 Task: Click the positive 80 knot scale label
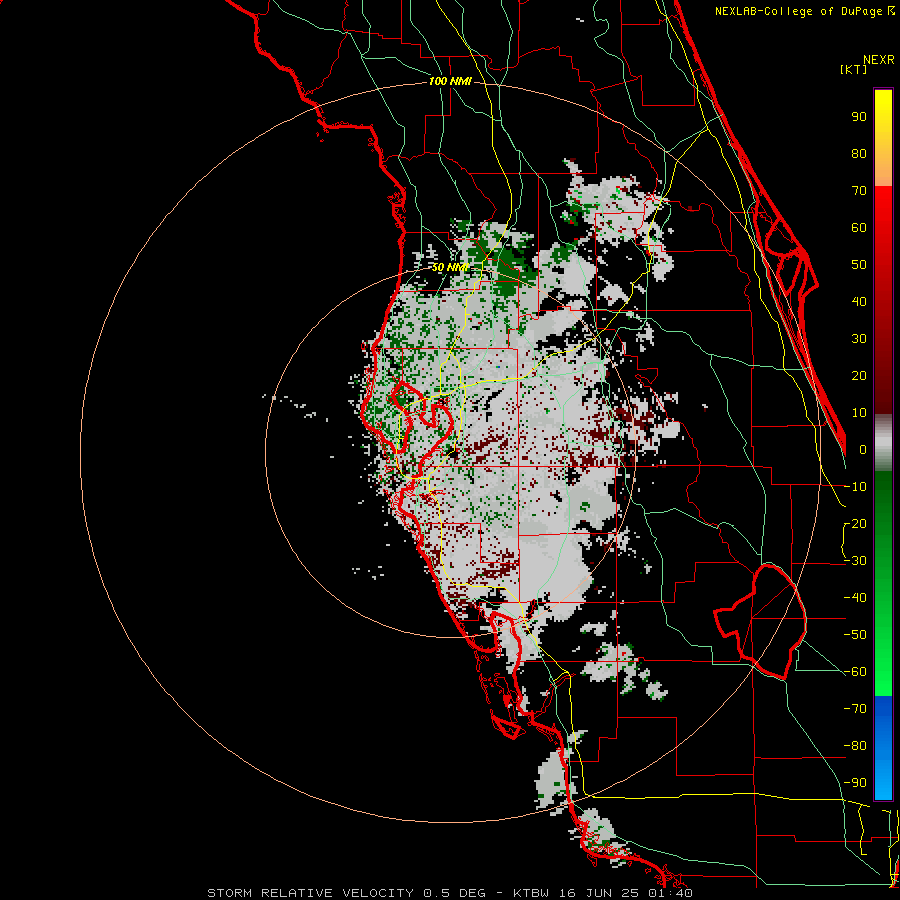point(859,154)
